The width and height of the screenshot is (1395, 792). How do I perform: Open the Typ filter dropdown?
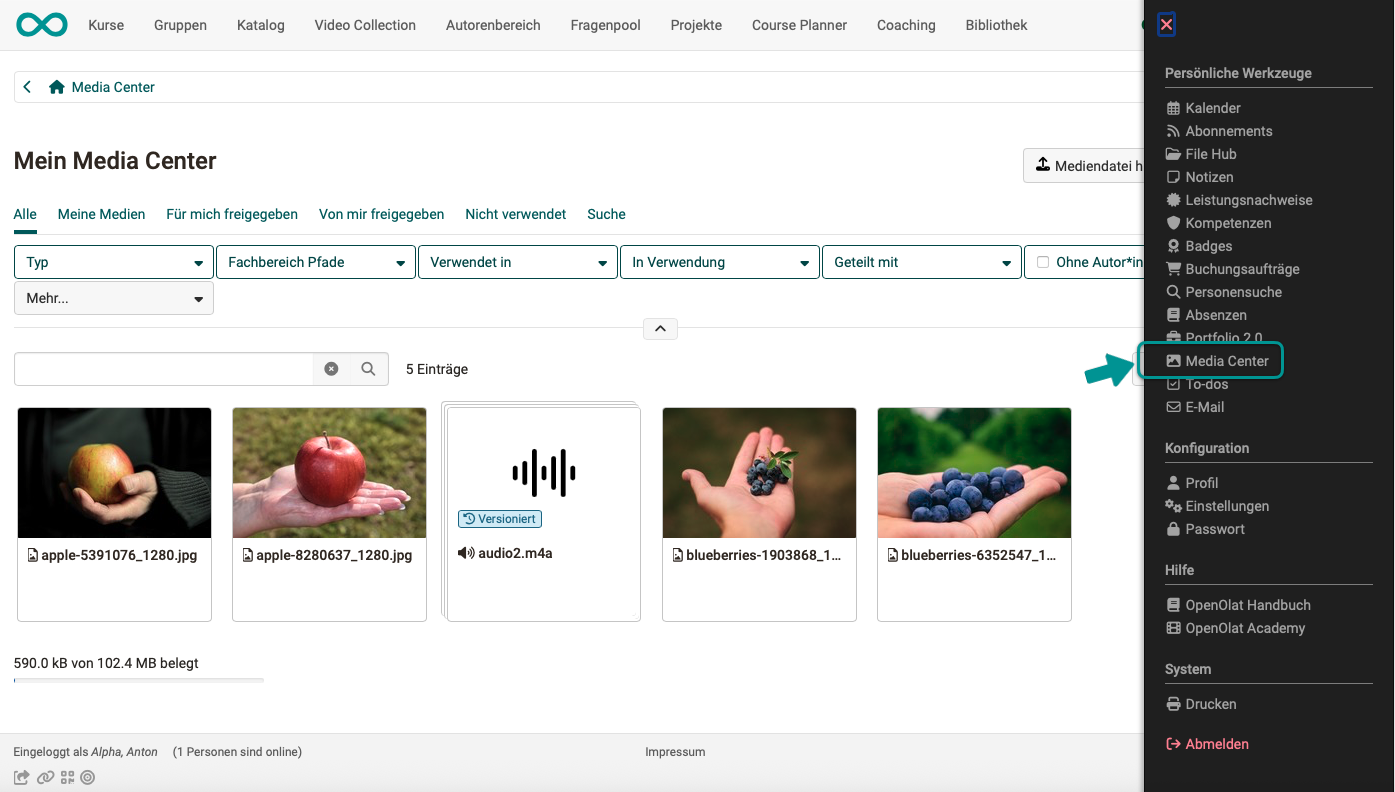coord(113,261)
